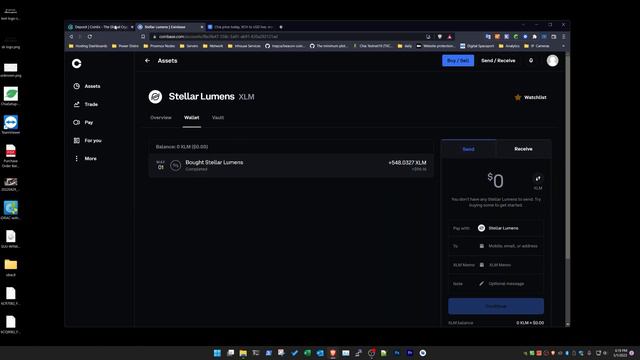This screenshot has height=360, width=640.
Task: Open Photoshop from the taskbar
Action: click(x=397, y=353)
